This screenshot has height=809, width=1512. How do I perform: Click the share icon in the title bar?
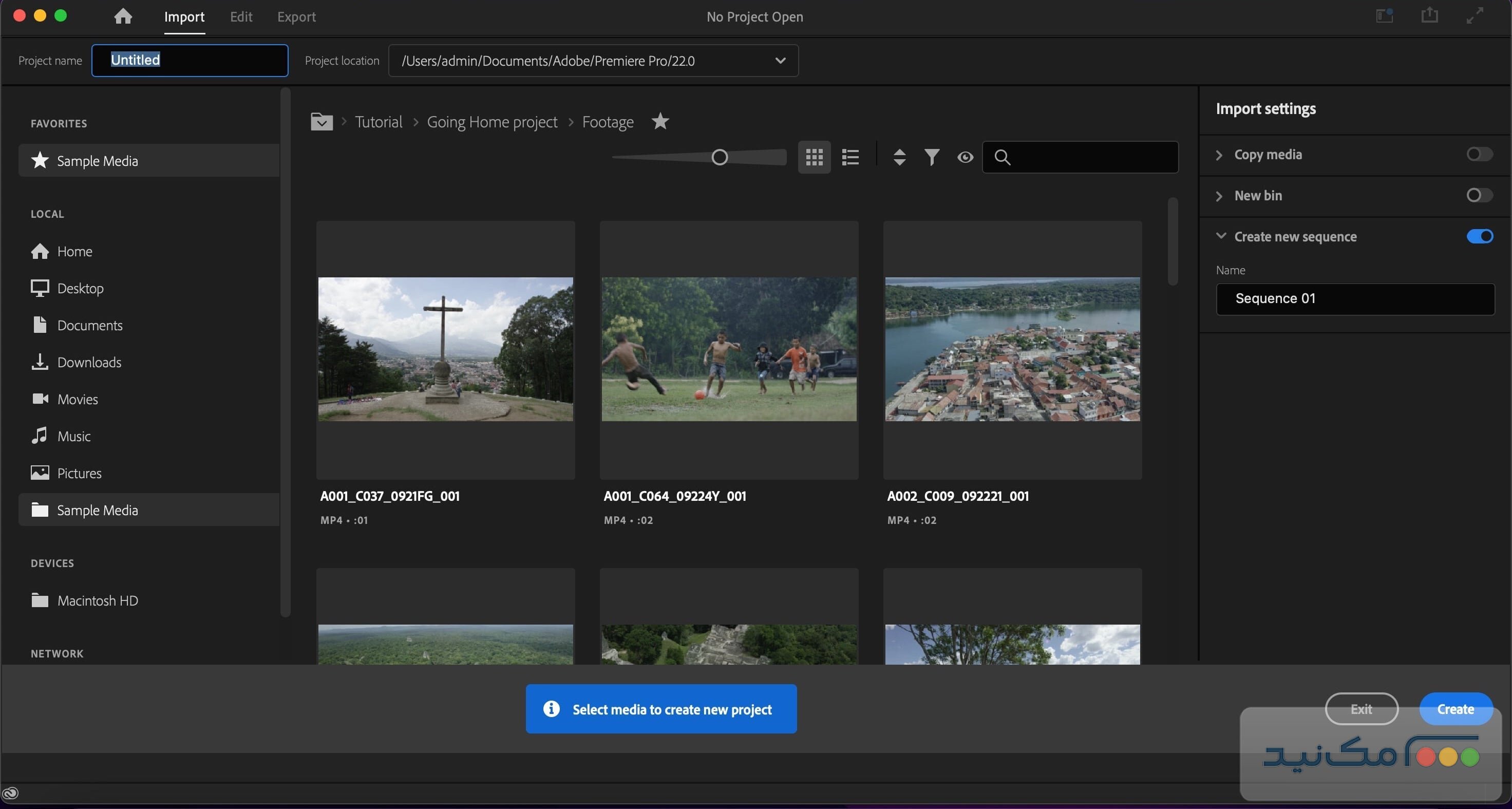(x=1429, y=15)
